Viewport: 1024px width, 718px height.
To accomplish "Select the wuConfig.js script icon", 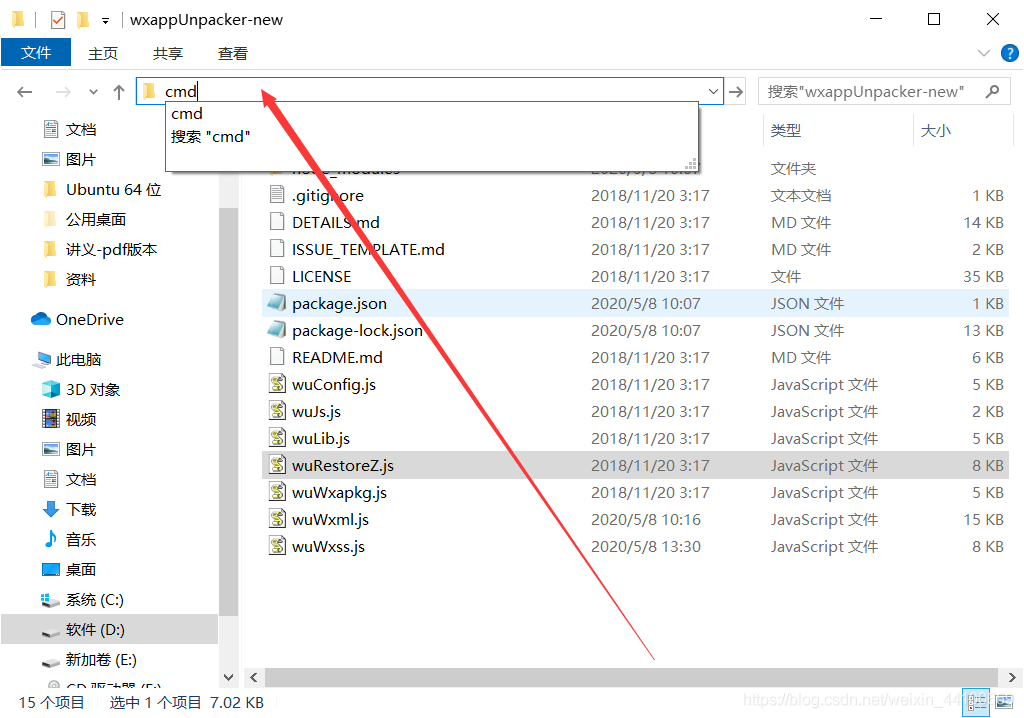I will 278,383.
